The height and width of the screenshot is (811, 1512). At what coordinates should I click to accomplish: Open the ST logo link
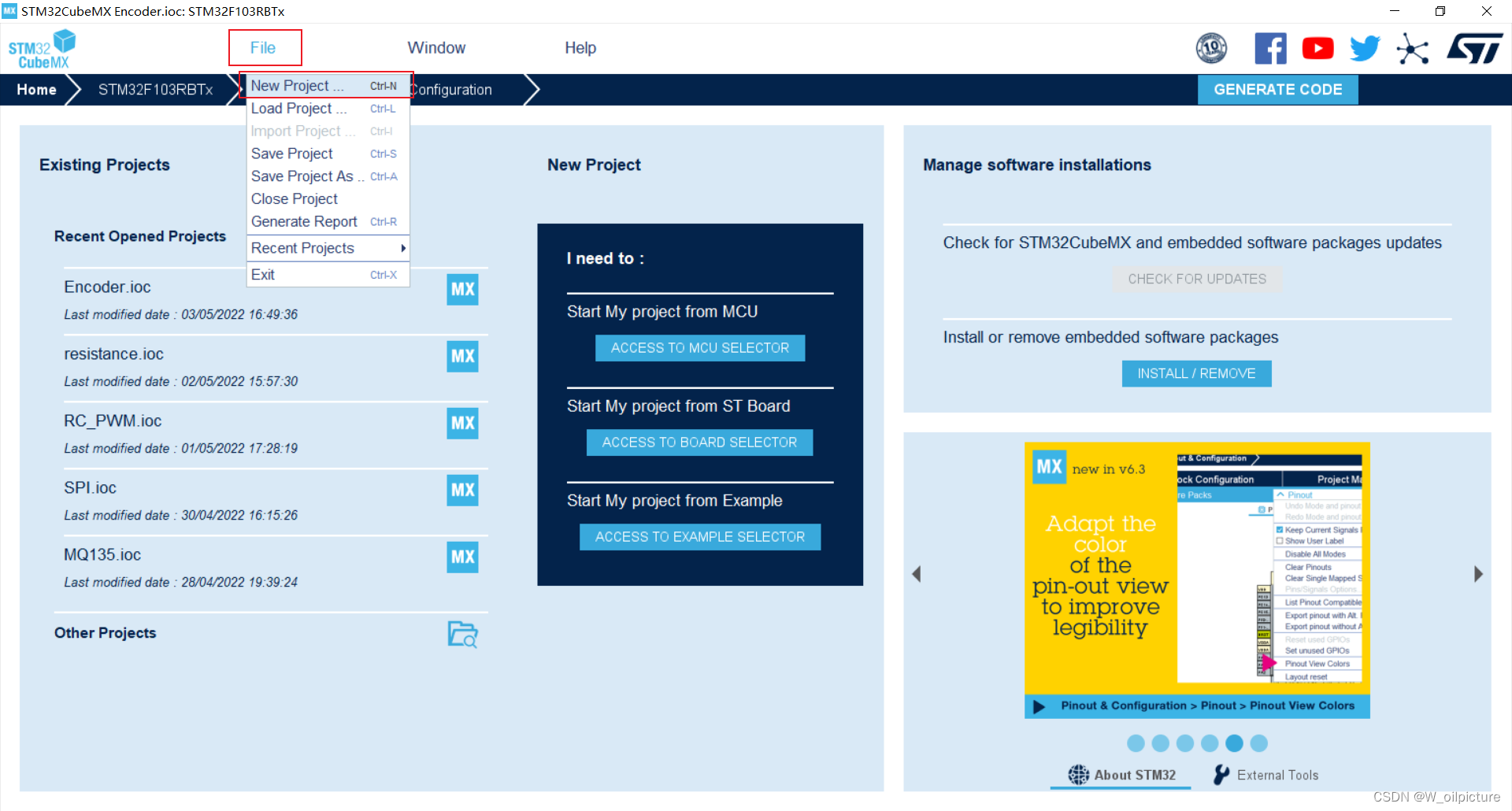pyautogui.click(x=1475, y=49)
